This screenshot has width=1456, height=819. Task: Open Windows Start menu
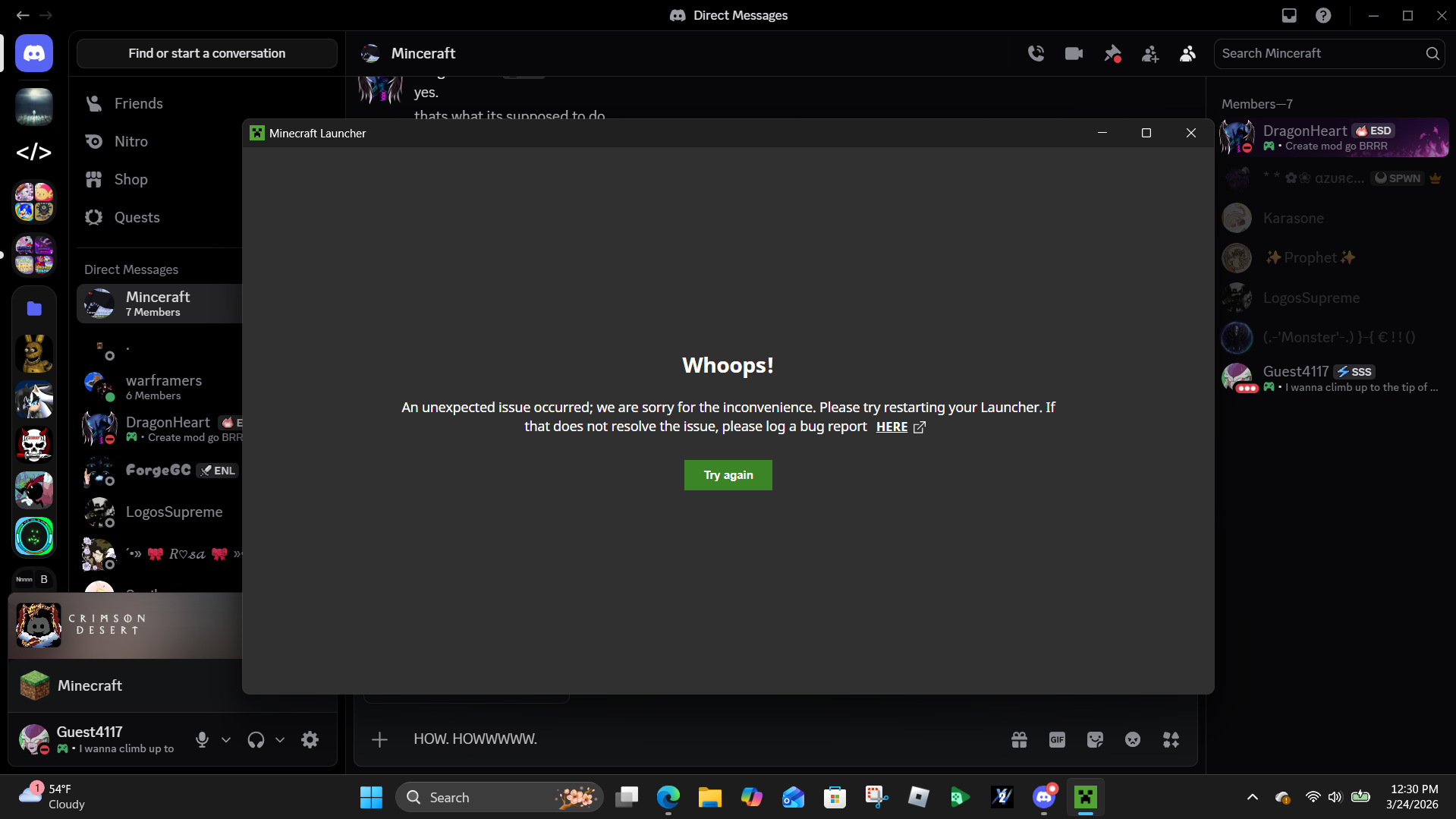(371, 798)
